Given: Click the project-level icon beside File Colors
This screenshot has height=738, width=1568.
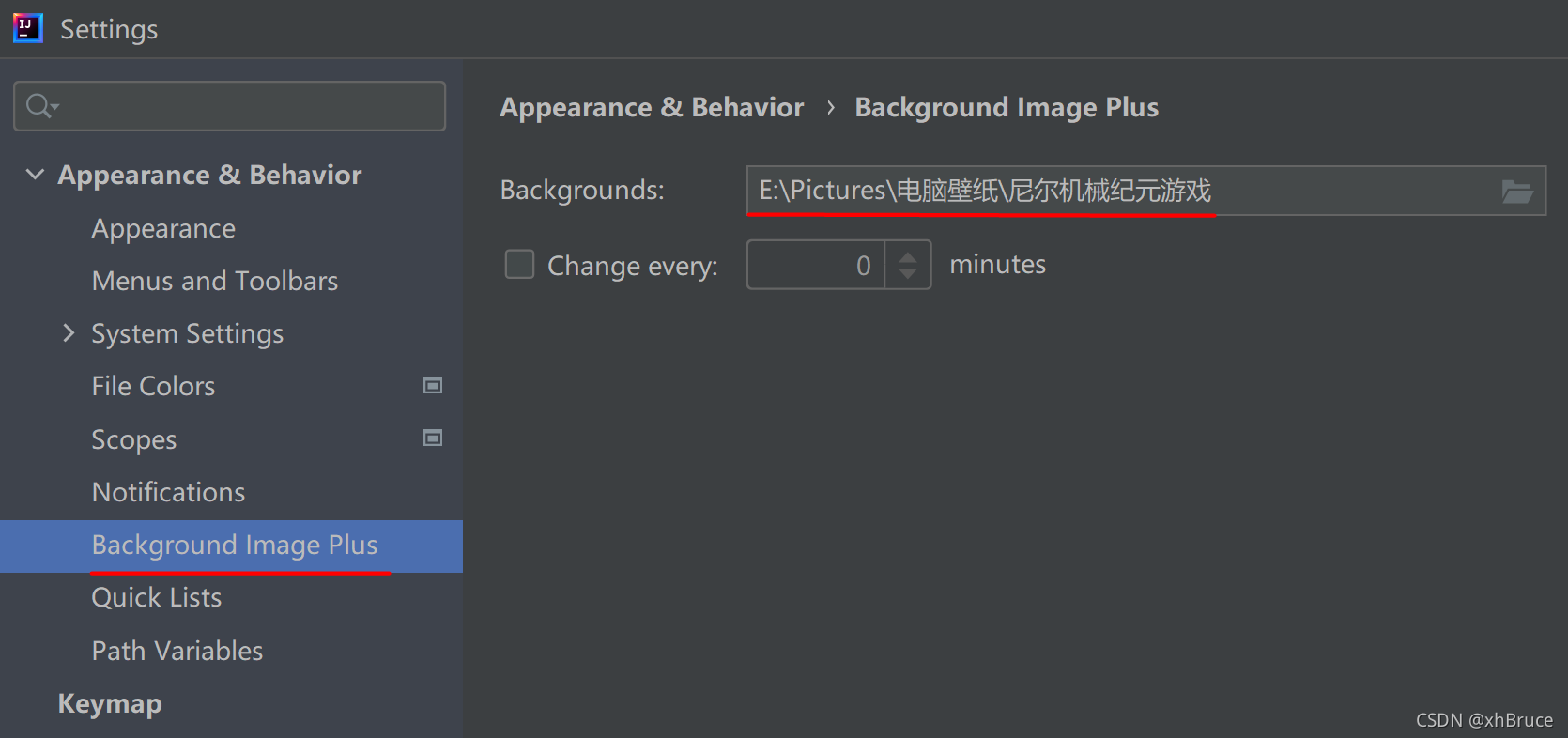Looking at the screenshot, I should pyautogui.click(x=433, y=385).
